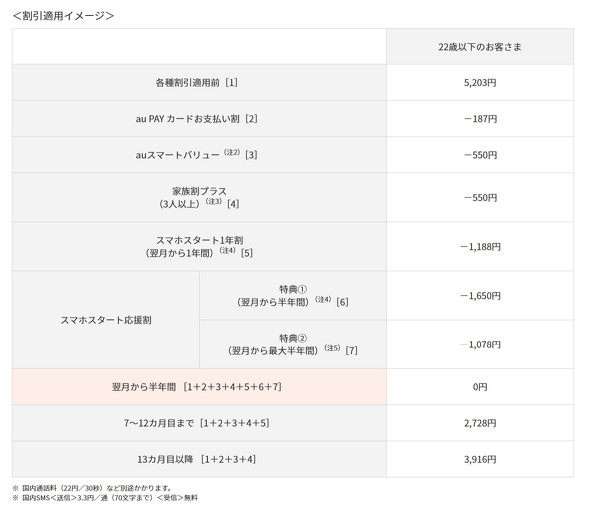Click the row label スマホスタート1年割 [5]
The image size is (590, 508).
tap(199, 246)
